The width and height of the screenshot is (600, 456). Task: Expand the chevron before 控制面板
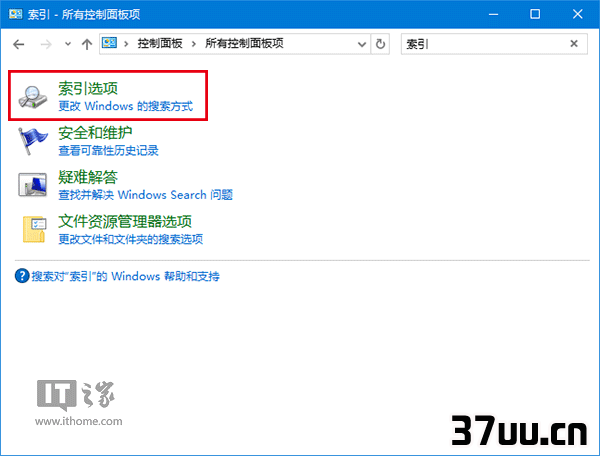click(x=126, y=44)
